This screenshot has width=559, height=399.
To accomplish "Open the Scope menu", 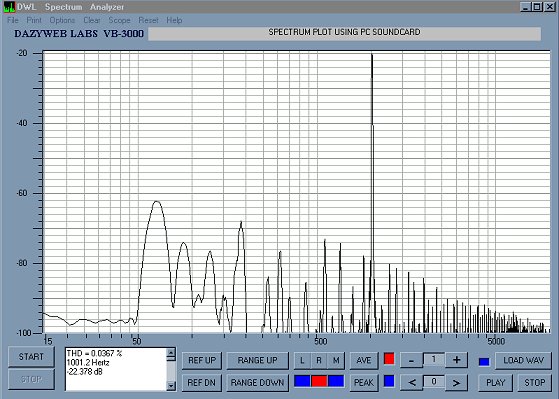I will (119, 20).
